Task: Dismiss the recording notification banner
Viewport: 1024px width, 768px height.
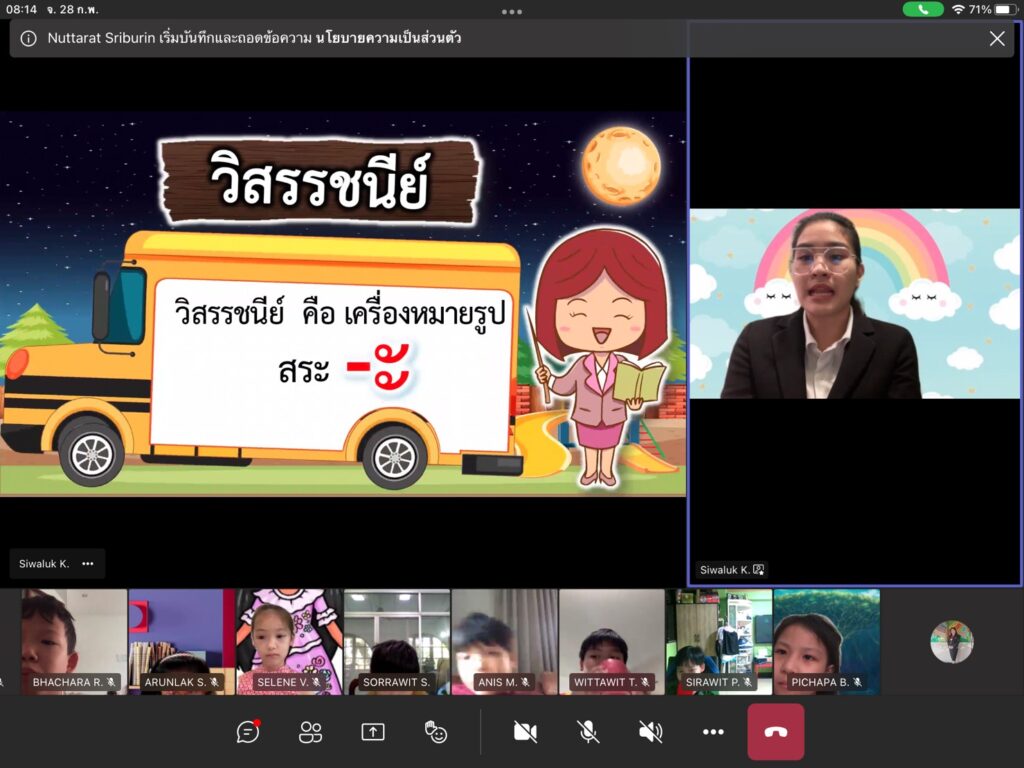Action: point(997,39)
